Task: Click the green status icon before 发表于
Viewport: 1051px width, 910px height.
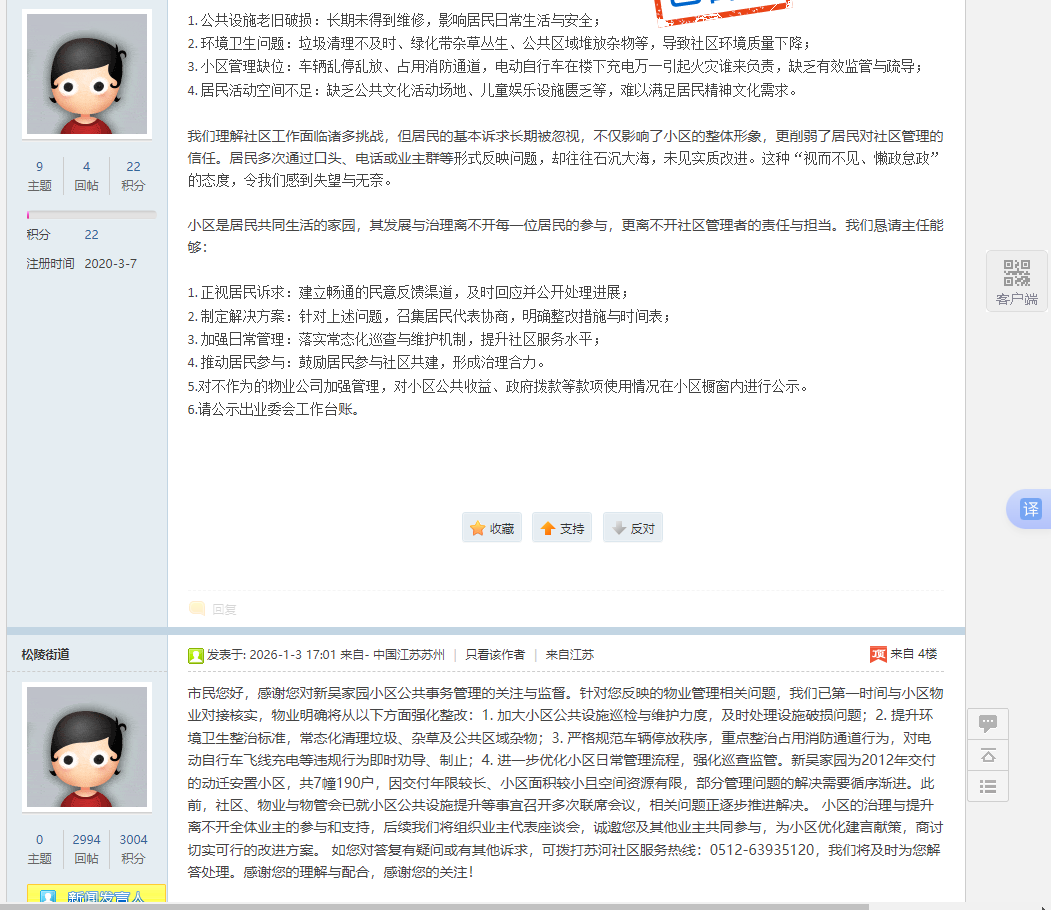Action: (x=193, y=655)
